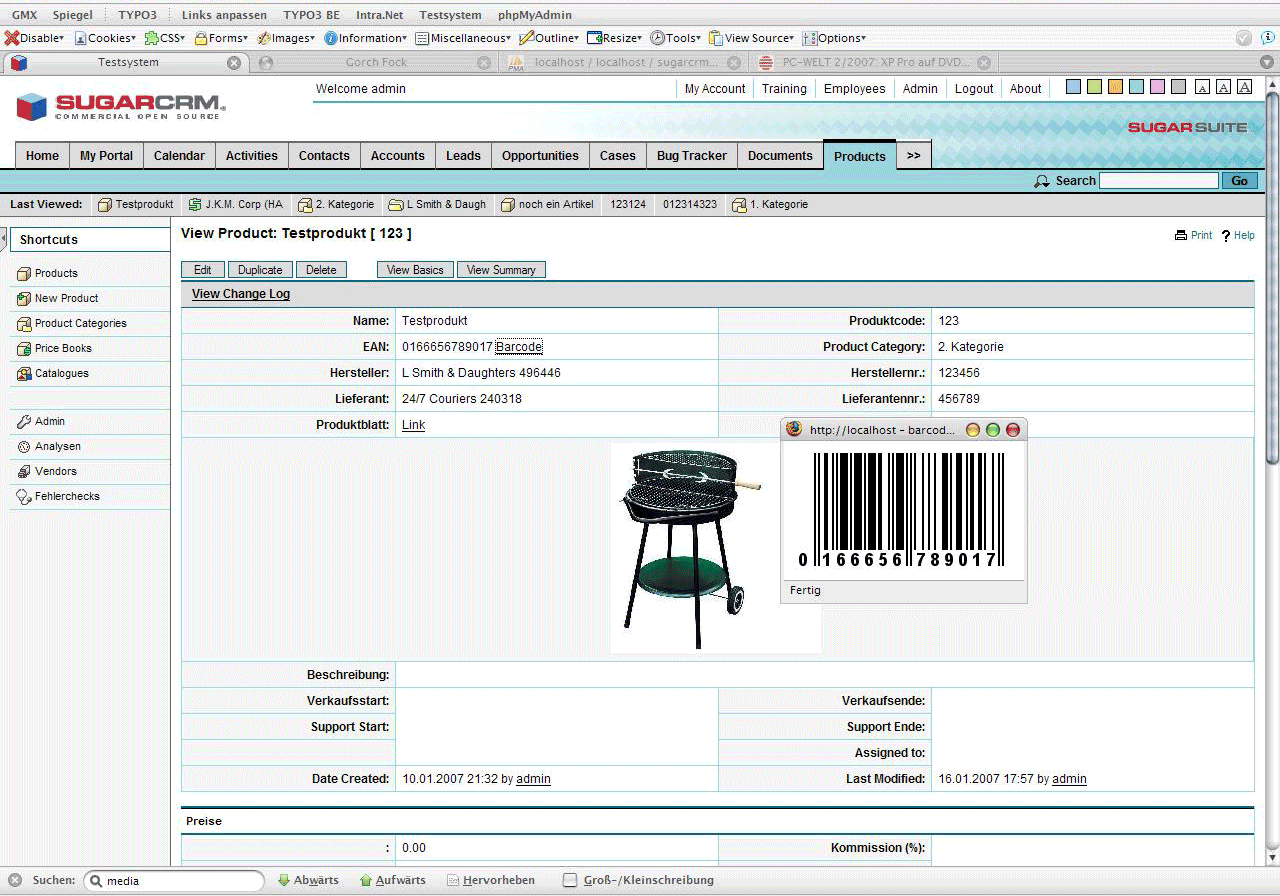Click the Delete button
This screenshot has height=896, width=1280.
321,270
